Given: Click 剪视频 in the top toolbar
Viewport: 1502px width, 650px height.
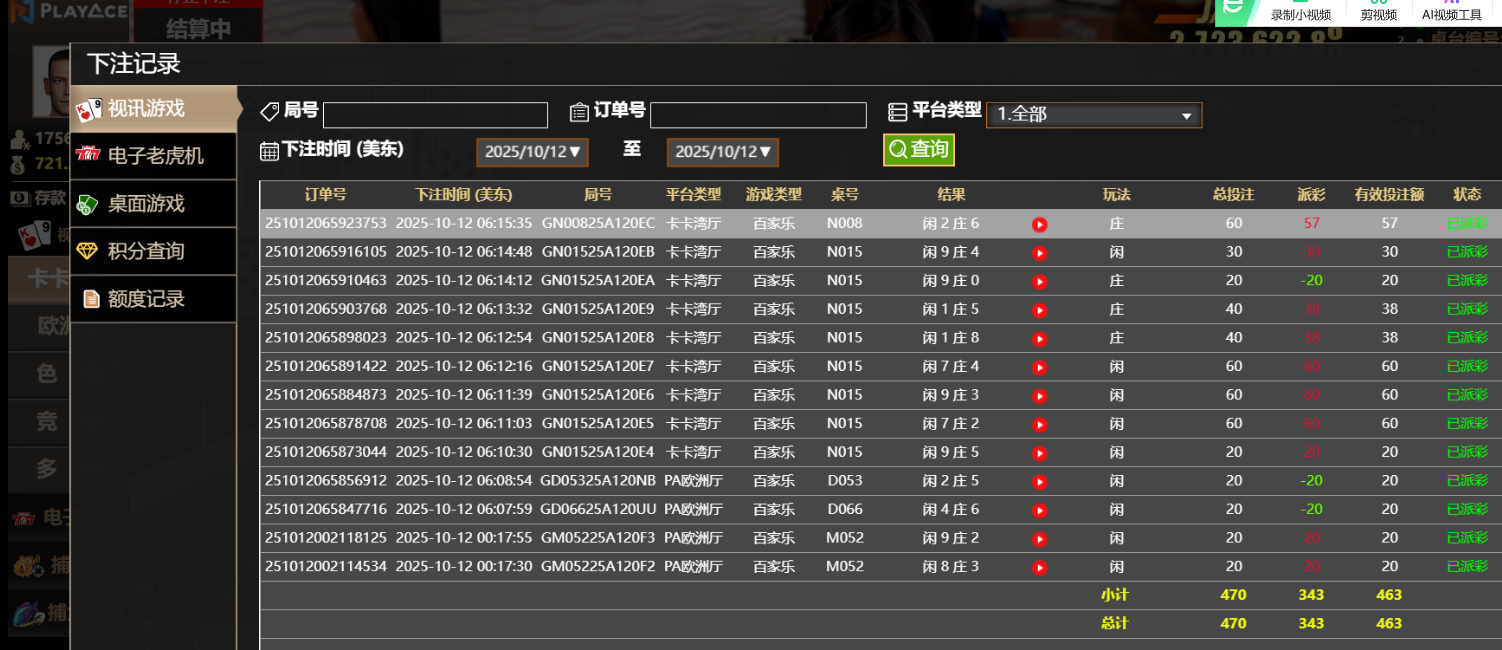Looking at the screenshot, I should [1378, 14].
